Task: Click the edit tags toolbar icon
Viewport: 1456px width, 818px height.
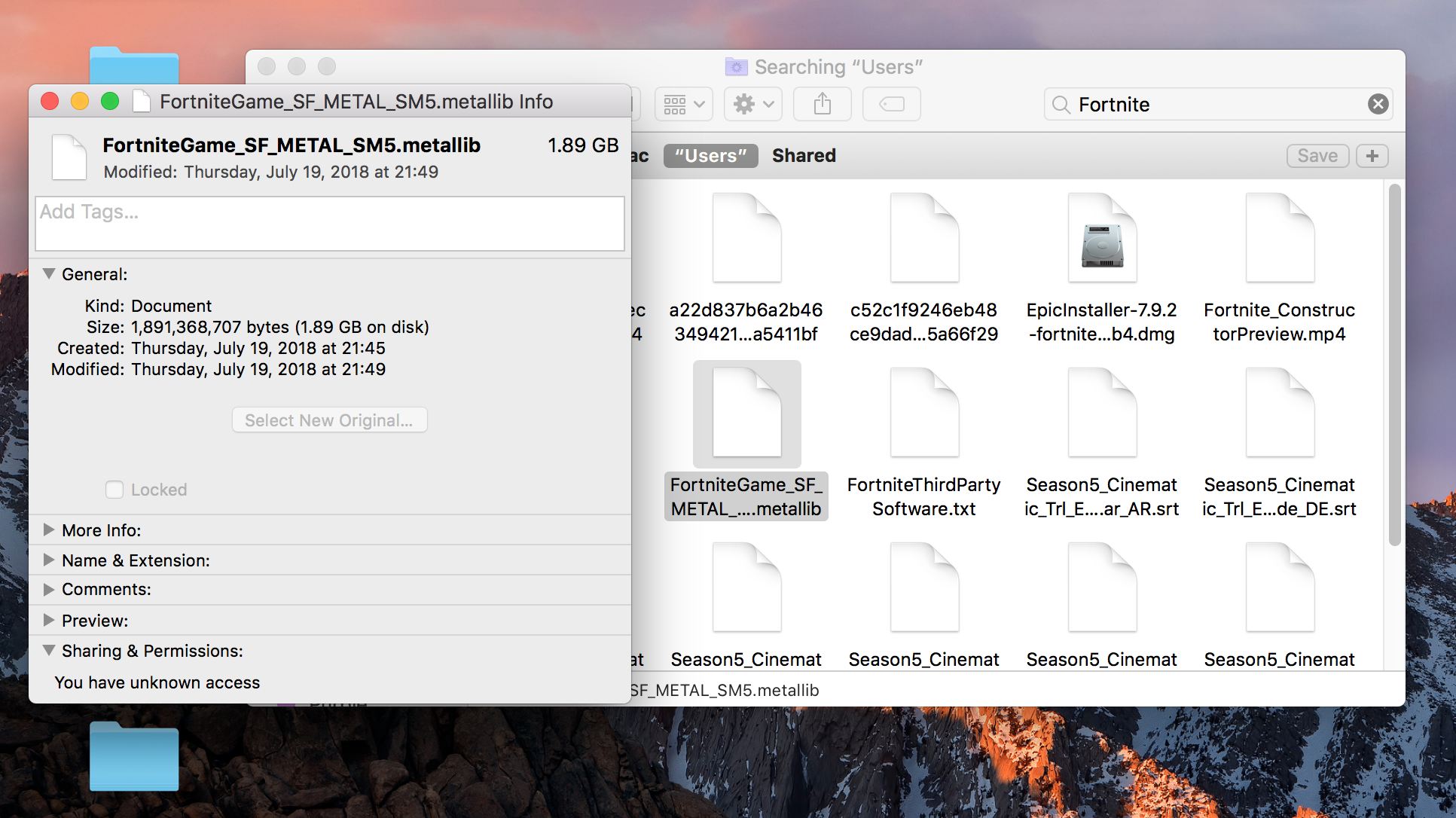Action: [x=891, y=104]
